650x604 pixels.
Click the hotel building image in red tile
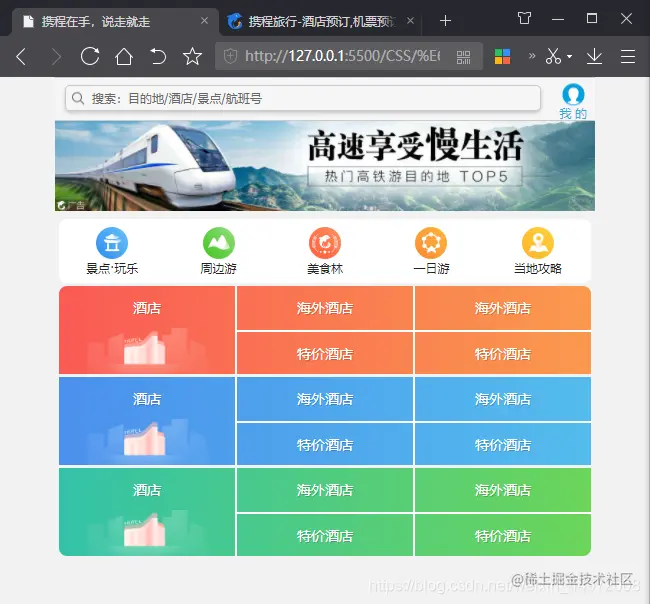[x=145, y=349]
